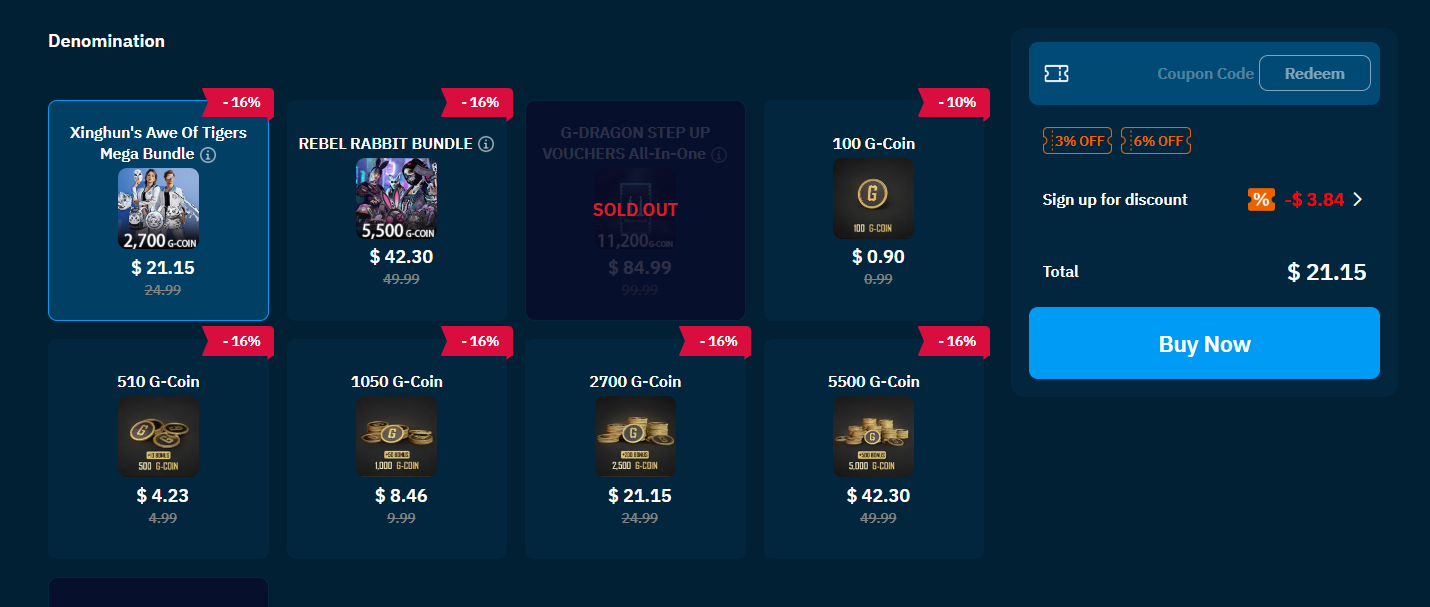
Task: Click the Rebel Rabbit bundle artwork
Action: tap(396, 198)
